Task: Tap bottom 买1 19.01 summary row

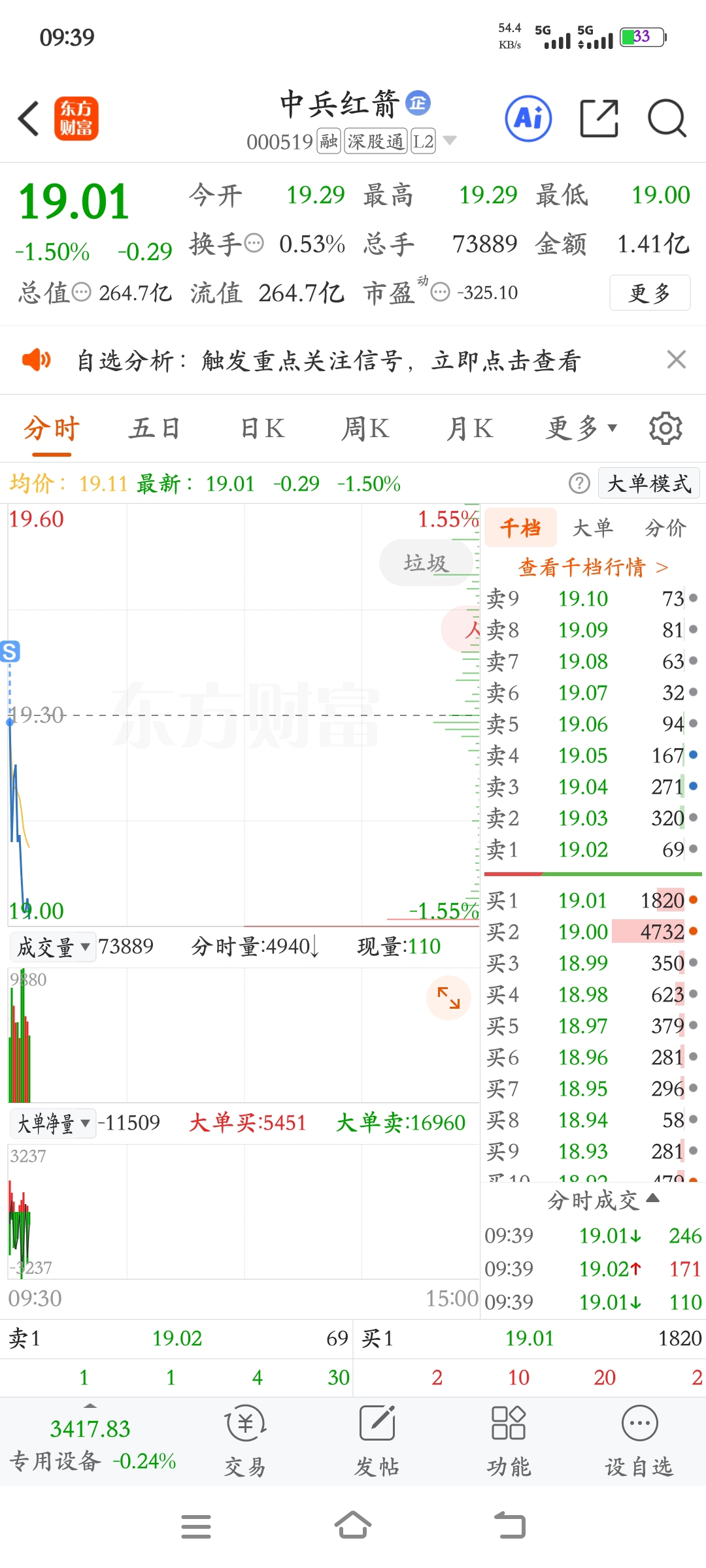Action: tap(530, 1339)
